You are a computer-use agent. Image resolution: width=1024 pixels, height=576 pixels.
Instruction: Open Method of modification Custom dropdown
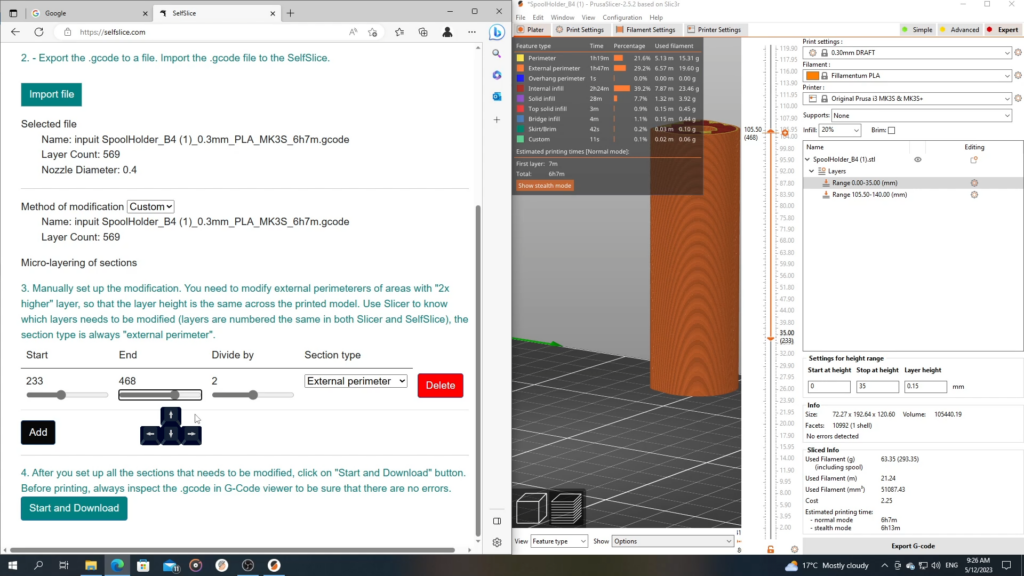point(150,206)
